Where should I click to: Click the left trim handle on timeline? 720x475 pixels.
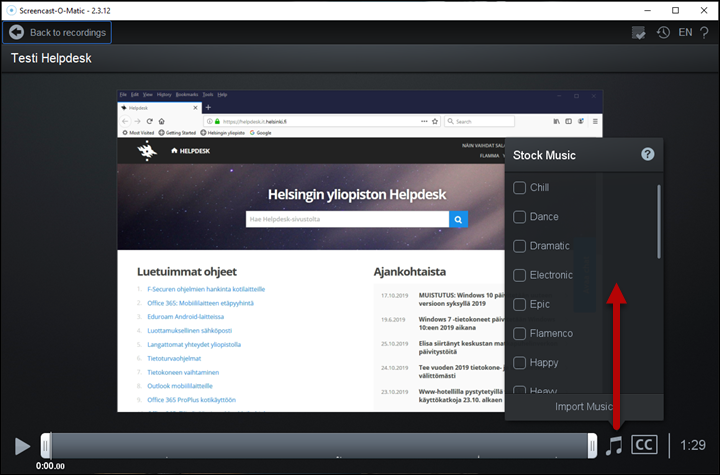point(45,446)
